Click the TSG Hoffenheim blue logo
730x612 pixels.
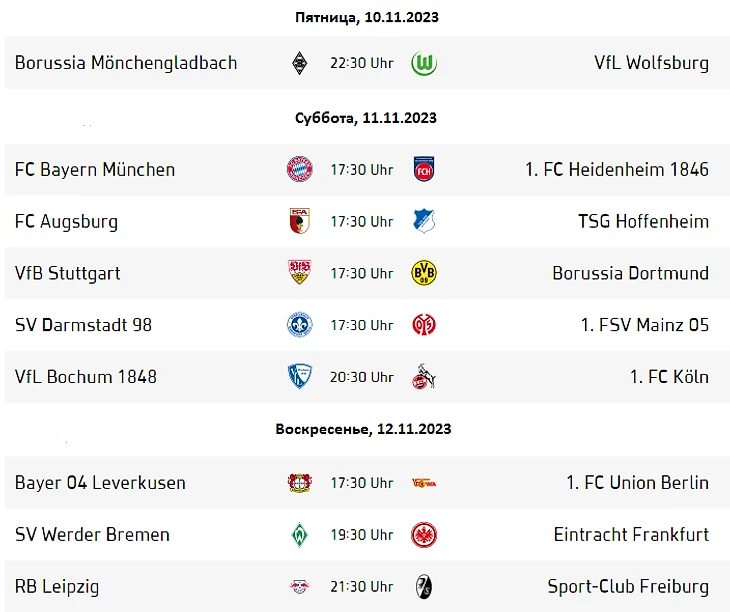424,221
